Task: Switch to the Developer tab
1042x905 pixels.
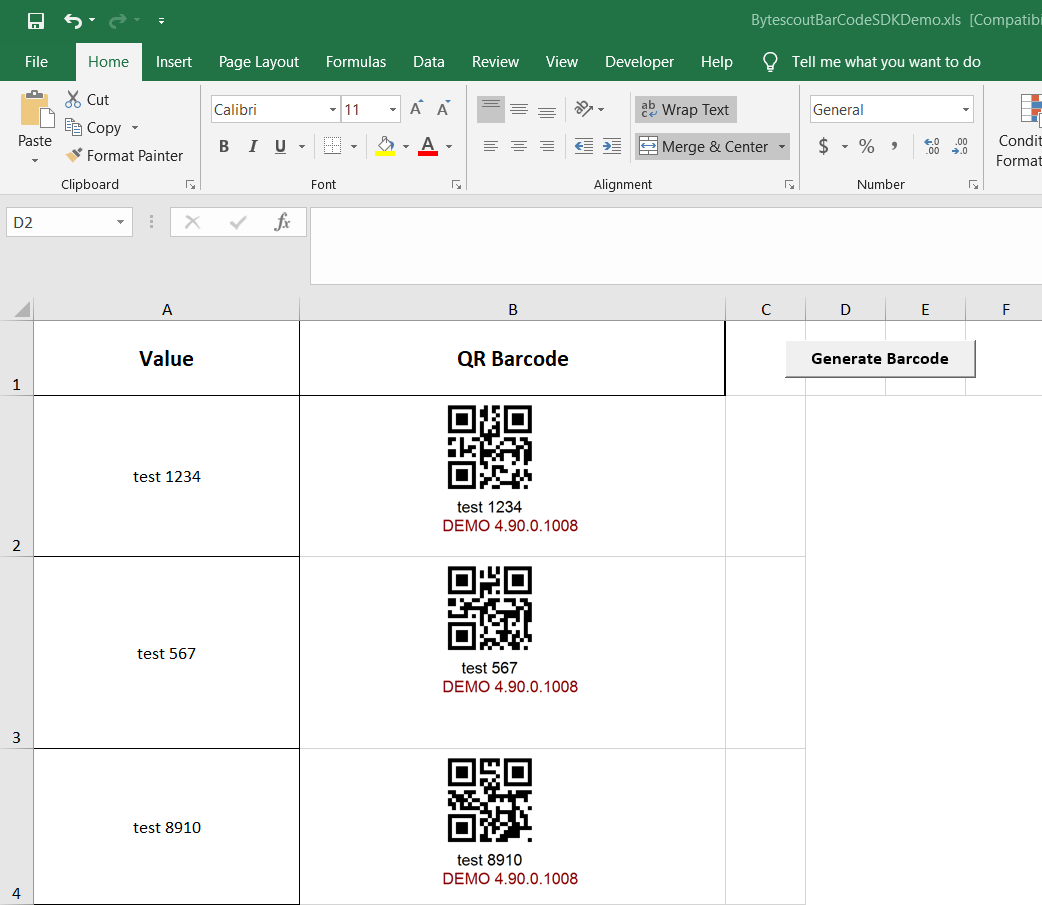Action: pos(639,62)
